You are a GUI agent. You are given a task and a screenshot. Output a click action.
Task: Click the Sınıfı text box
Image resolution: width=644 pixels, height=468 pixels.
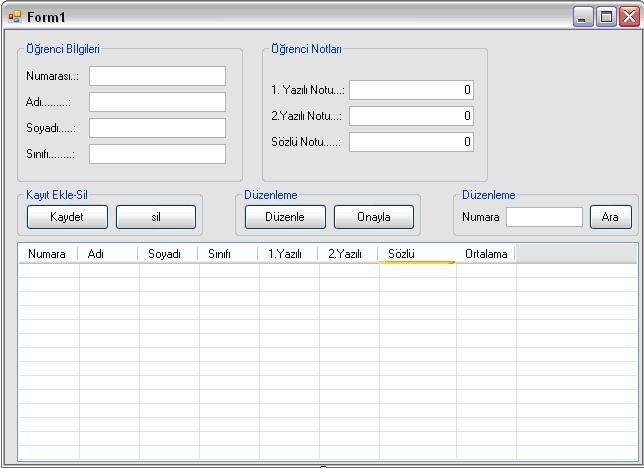point(157,154)
